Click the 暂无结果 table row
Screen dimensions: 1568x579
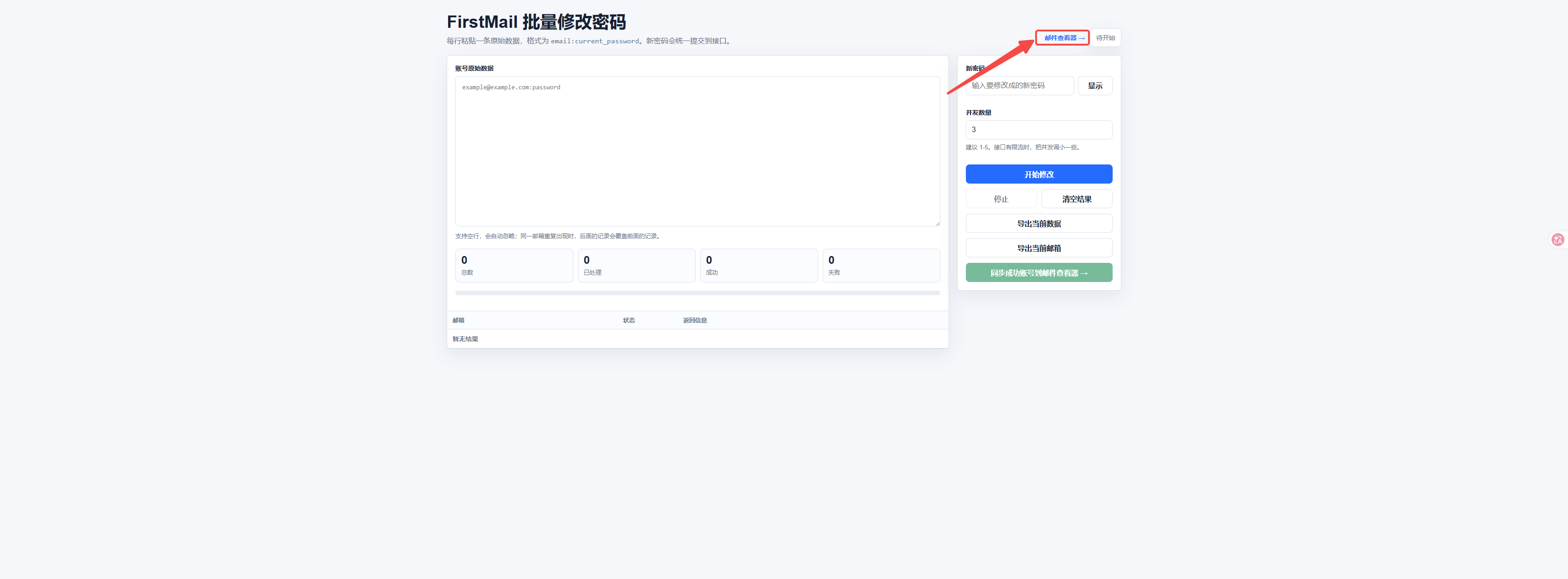point(697,339)
